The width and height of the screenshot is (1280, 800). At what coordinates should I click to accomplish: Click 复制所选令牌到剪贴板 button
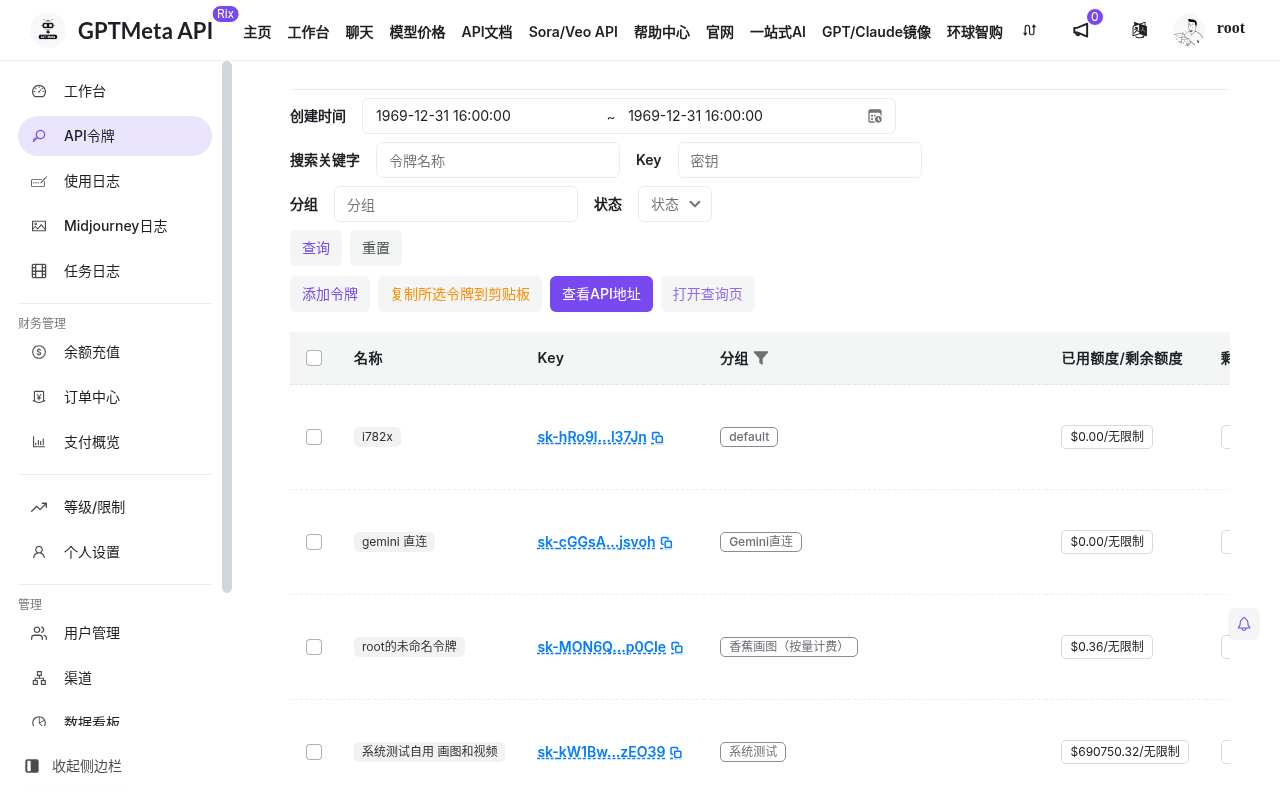click(x=460, y=294)
